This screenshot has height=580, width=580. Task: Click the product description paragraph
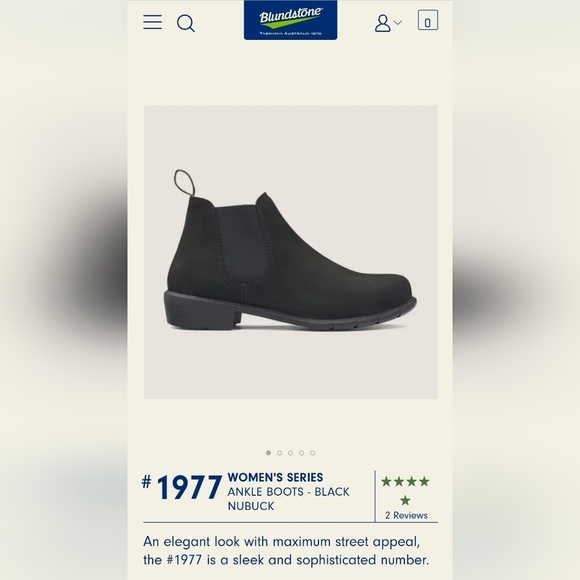click(286, 551)
